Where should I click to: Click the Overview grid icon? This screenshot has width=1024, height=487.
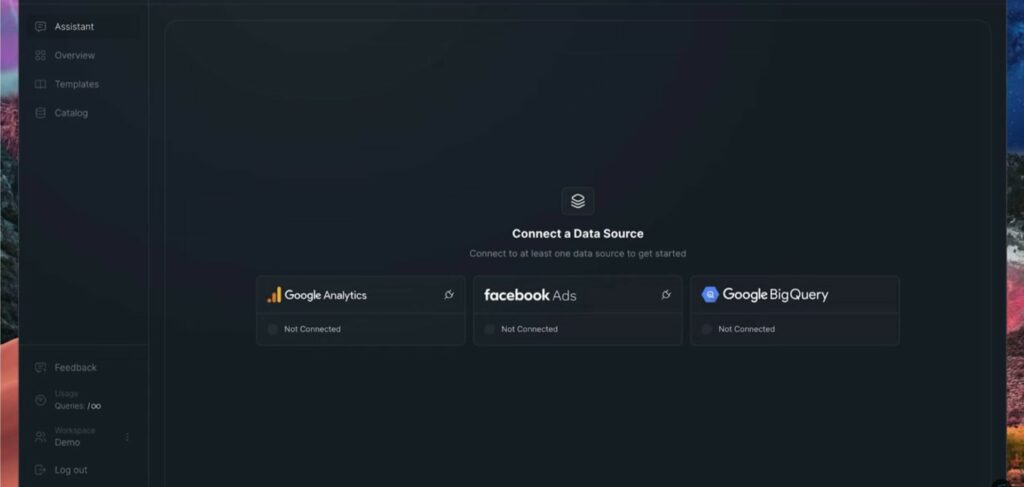click(x=40, y=55)
